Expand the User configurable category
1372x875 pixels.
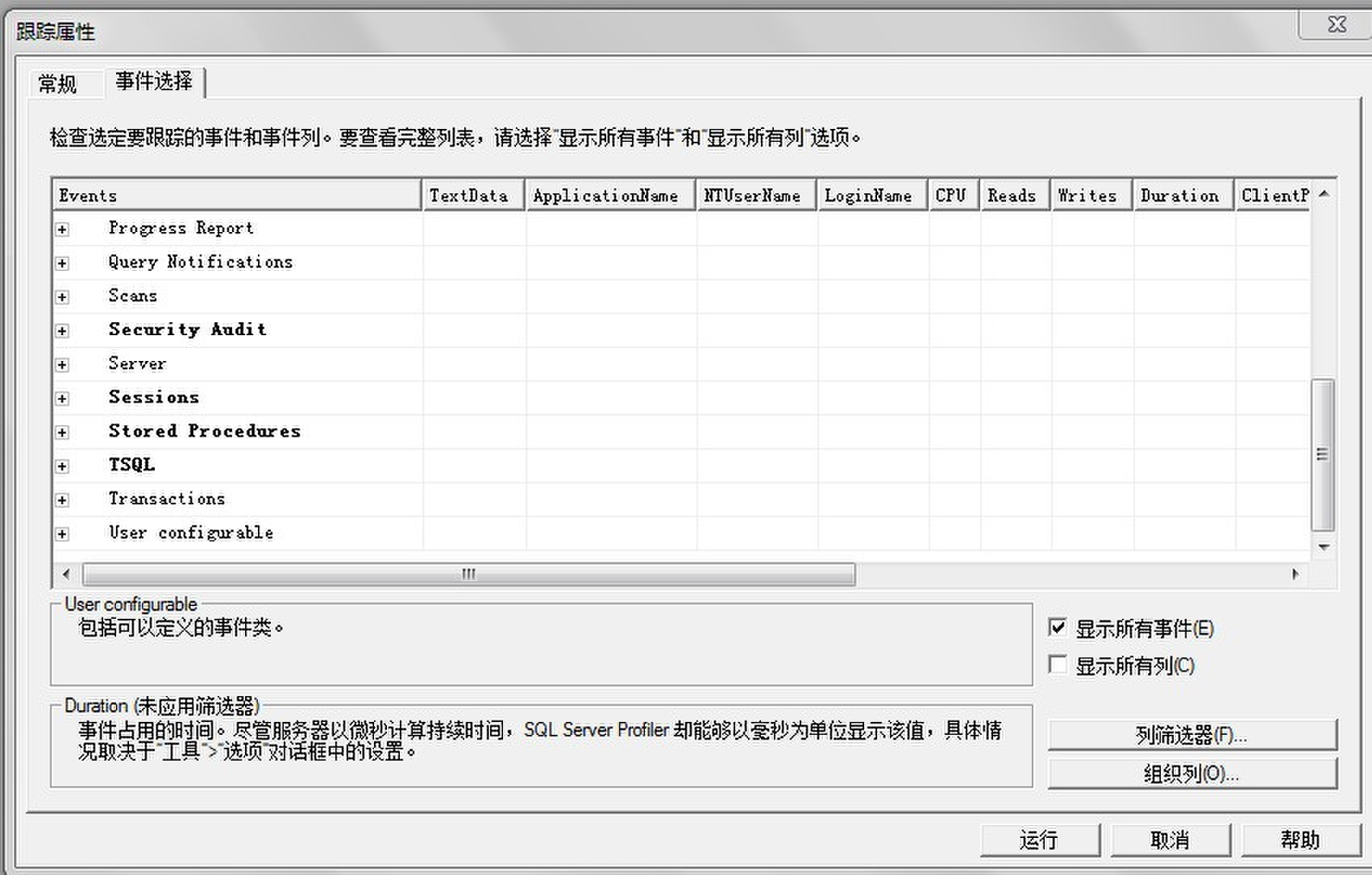point(62,534)
